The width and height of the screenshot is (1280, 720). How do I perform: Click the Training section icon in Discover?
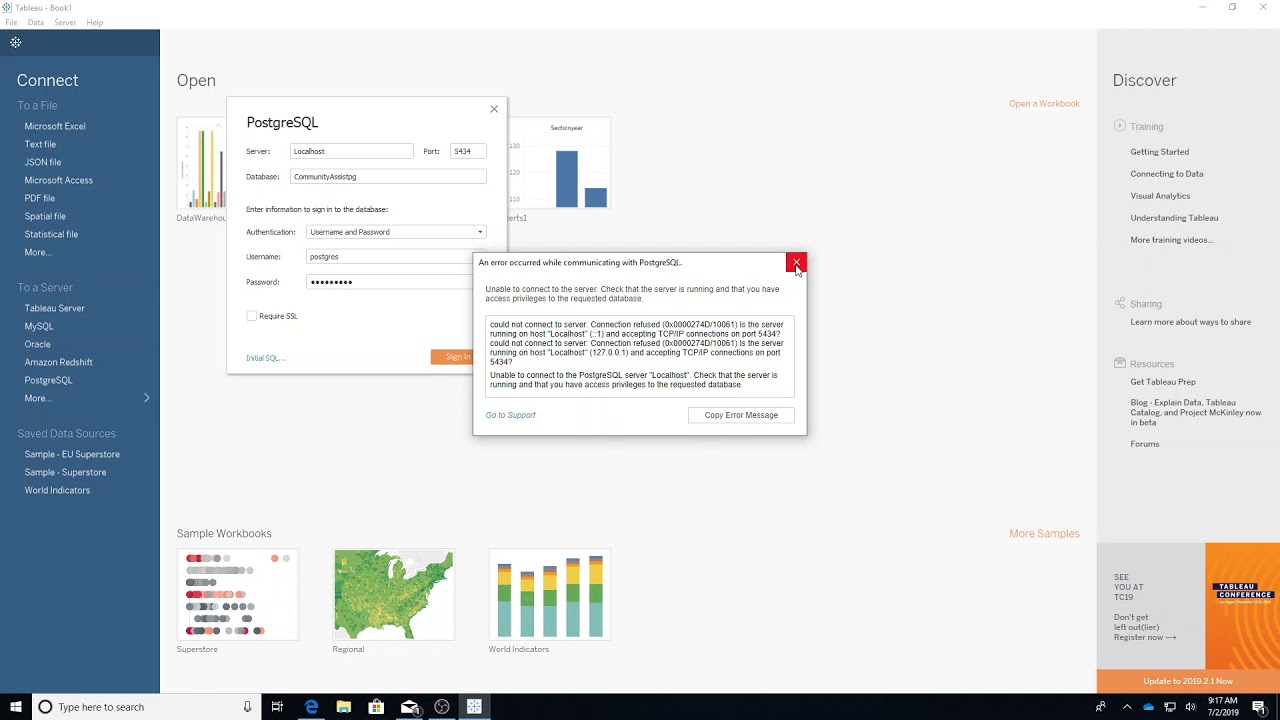[1120, 126]
